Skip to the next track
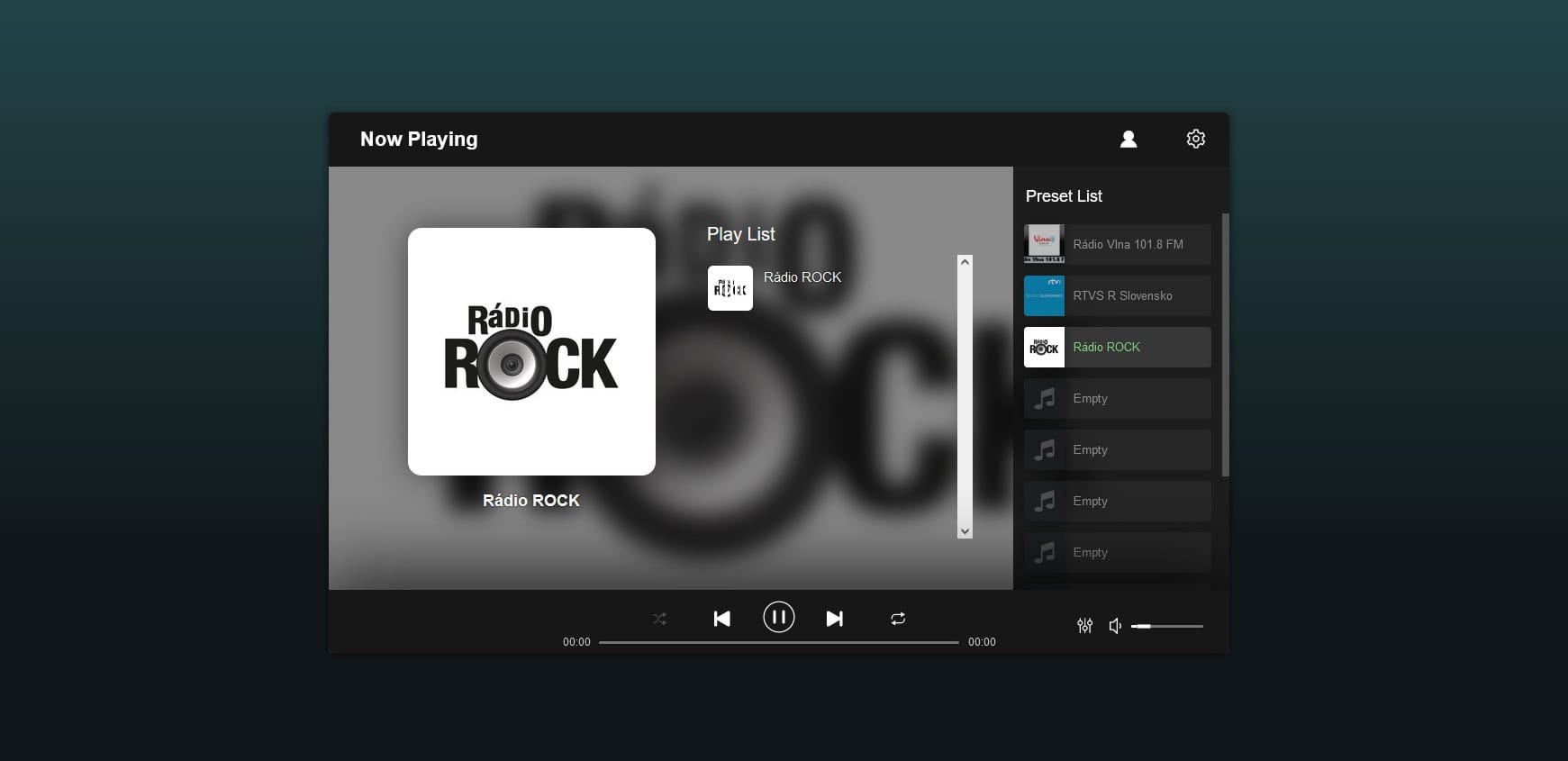Screen dimensions: 1568x761 pyautogui.click(x=835, y=619)
